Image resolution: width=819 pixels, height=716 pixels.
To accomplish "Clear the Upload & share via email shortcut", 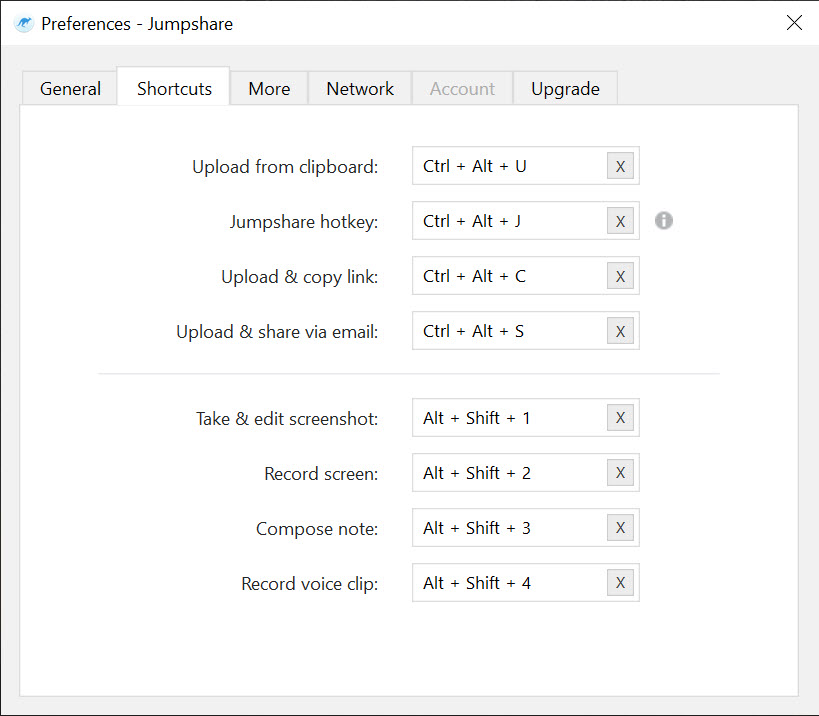I will [620, 331].
